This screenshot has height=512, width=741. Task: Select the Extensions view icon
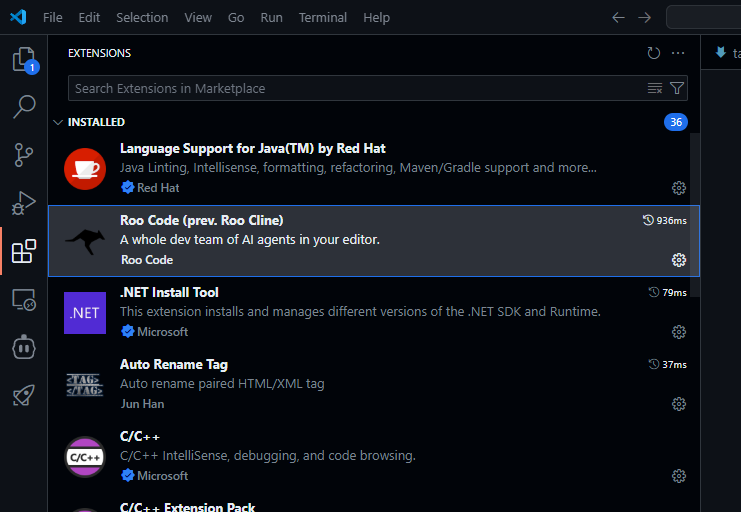[x=24, y=251]
